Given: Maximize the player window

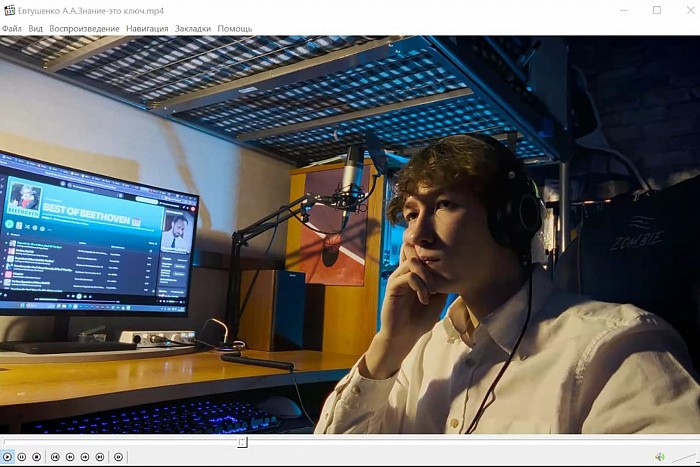Looking at the screenshot, I should tap(657, 10).
